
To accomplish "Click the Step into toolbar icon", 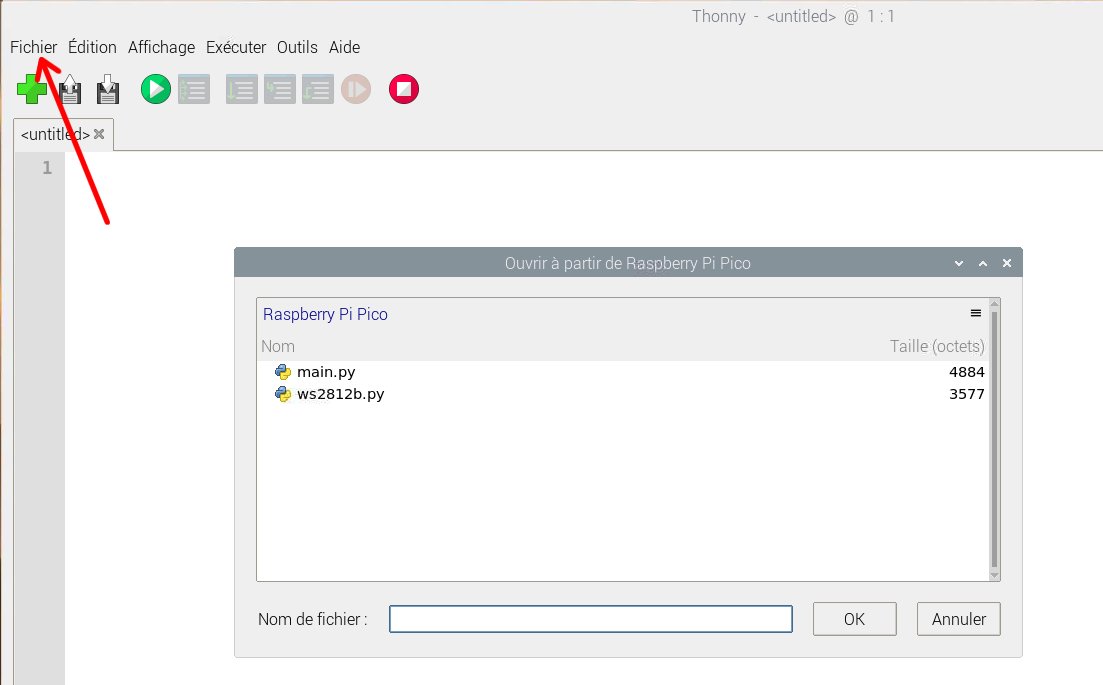I will click(x=279, y=89).
